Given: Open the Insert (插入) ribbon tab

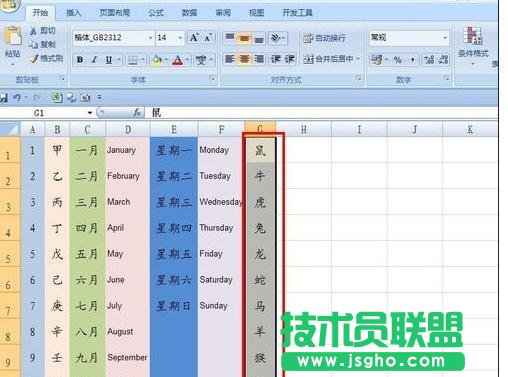Looking at the screenshot, I should [x=73, y=13].
